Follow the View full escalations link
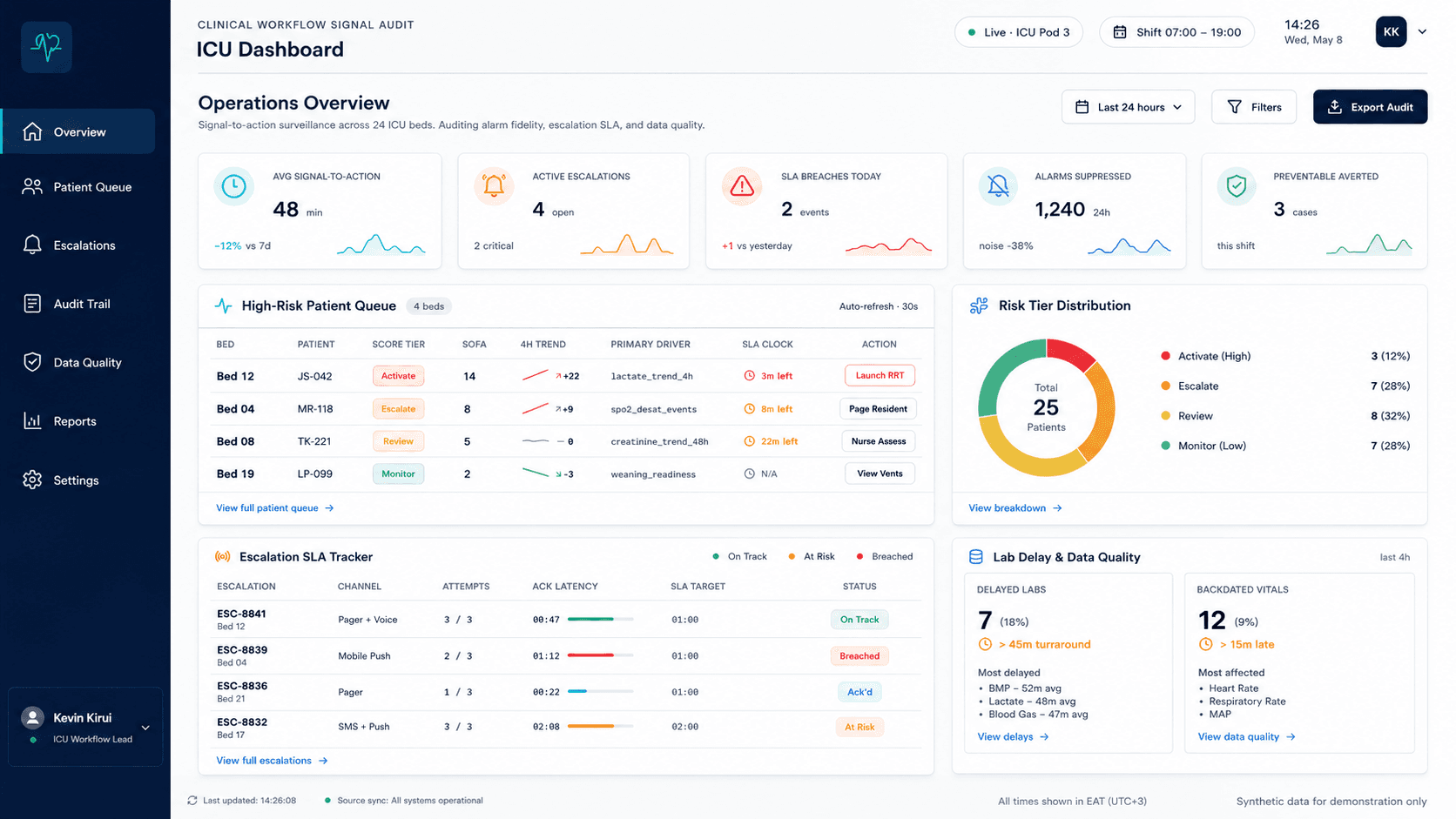The width and height of the screenshot is (1456, 819). pos(273,761)
